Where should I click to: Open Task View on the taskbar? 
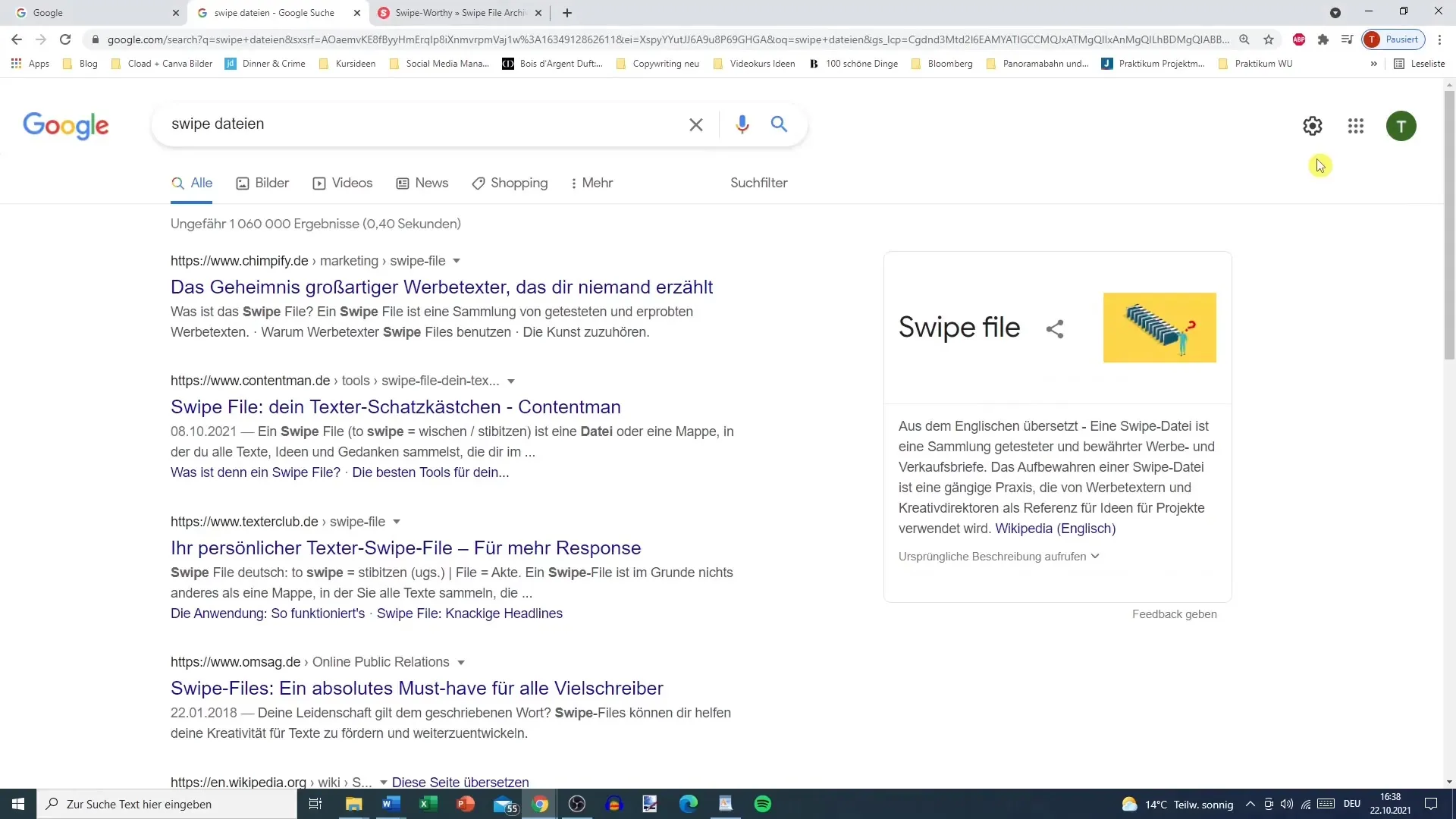tap(315, 804)
